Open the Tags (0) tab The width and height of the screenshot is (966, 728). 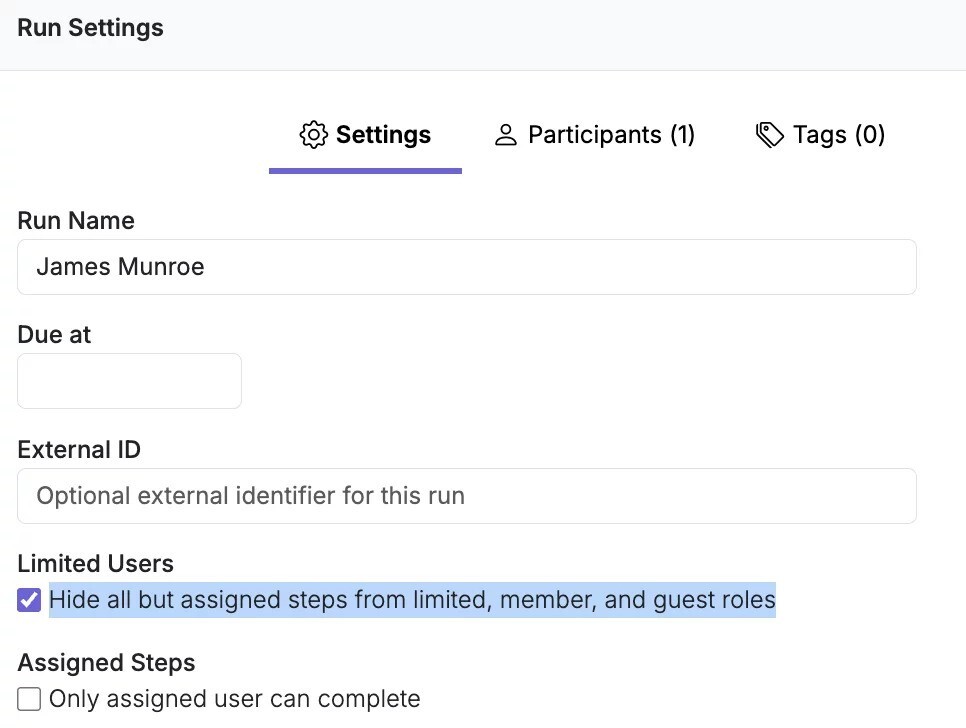[838, 135]
